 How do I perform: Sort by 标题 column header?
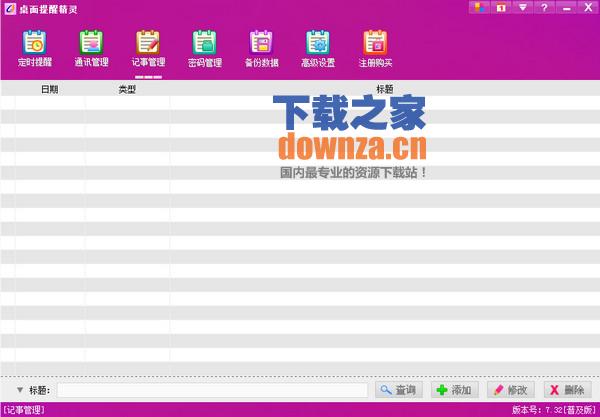[x=385, y=90]
